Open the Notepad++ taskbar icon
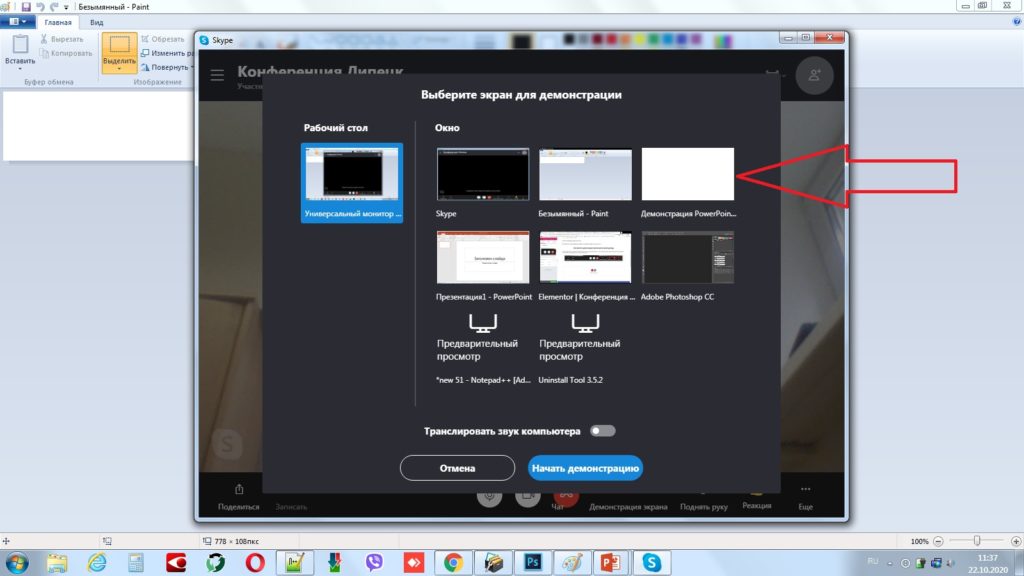The image size is (1024, 576). pyautogui.click(x=295, y=562)
